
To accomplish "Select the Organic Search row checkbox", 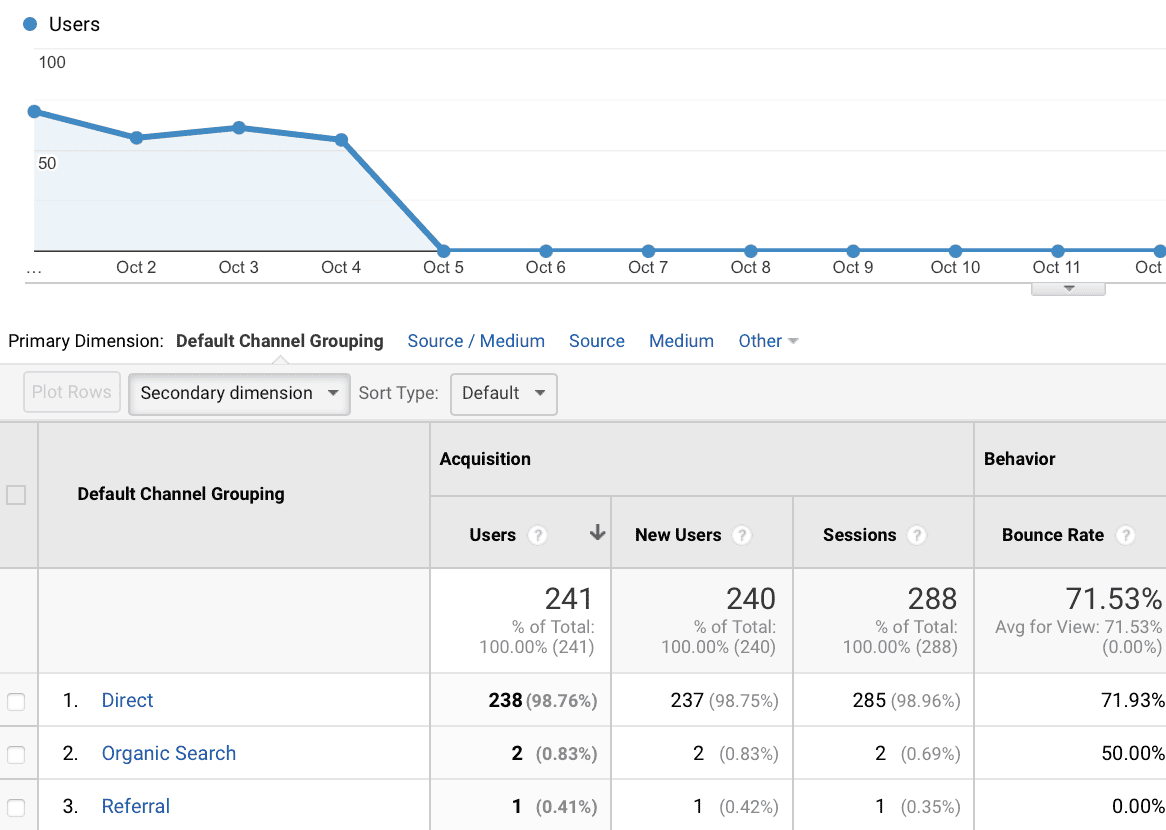I will (x=16, y=754).
